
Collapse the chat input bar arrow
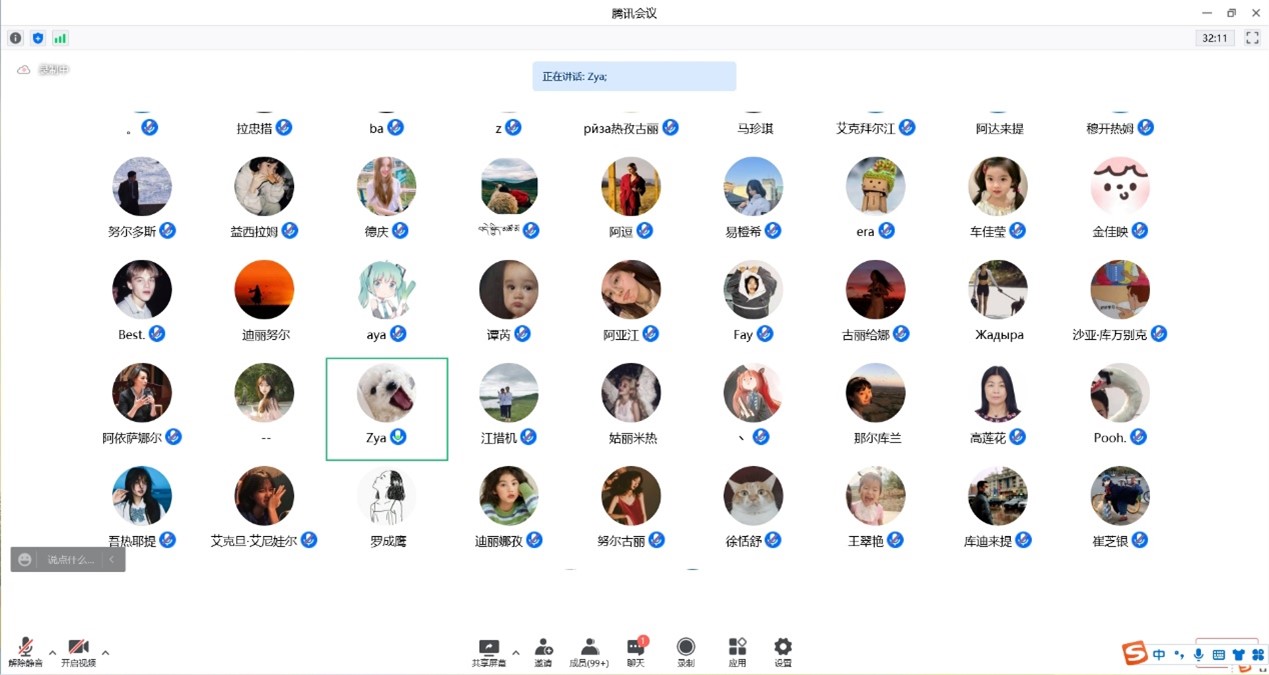[112, 560]
